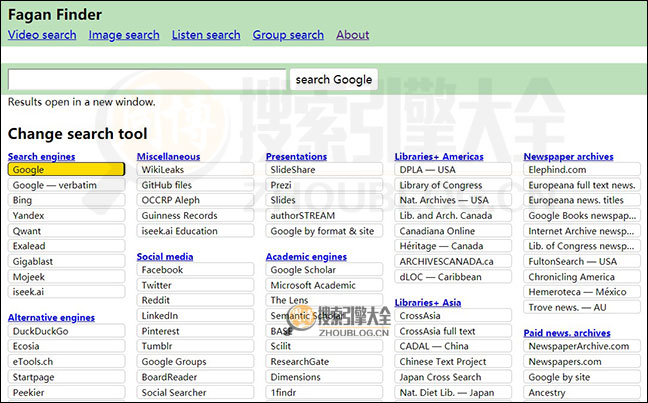Open the Image search link
Image resolution: width=648 pixels, height=403 pixels.
tap(124, 35)
